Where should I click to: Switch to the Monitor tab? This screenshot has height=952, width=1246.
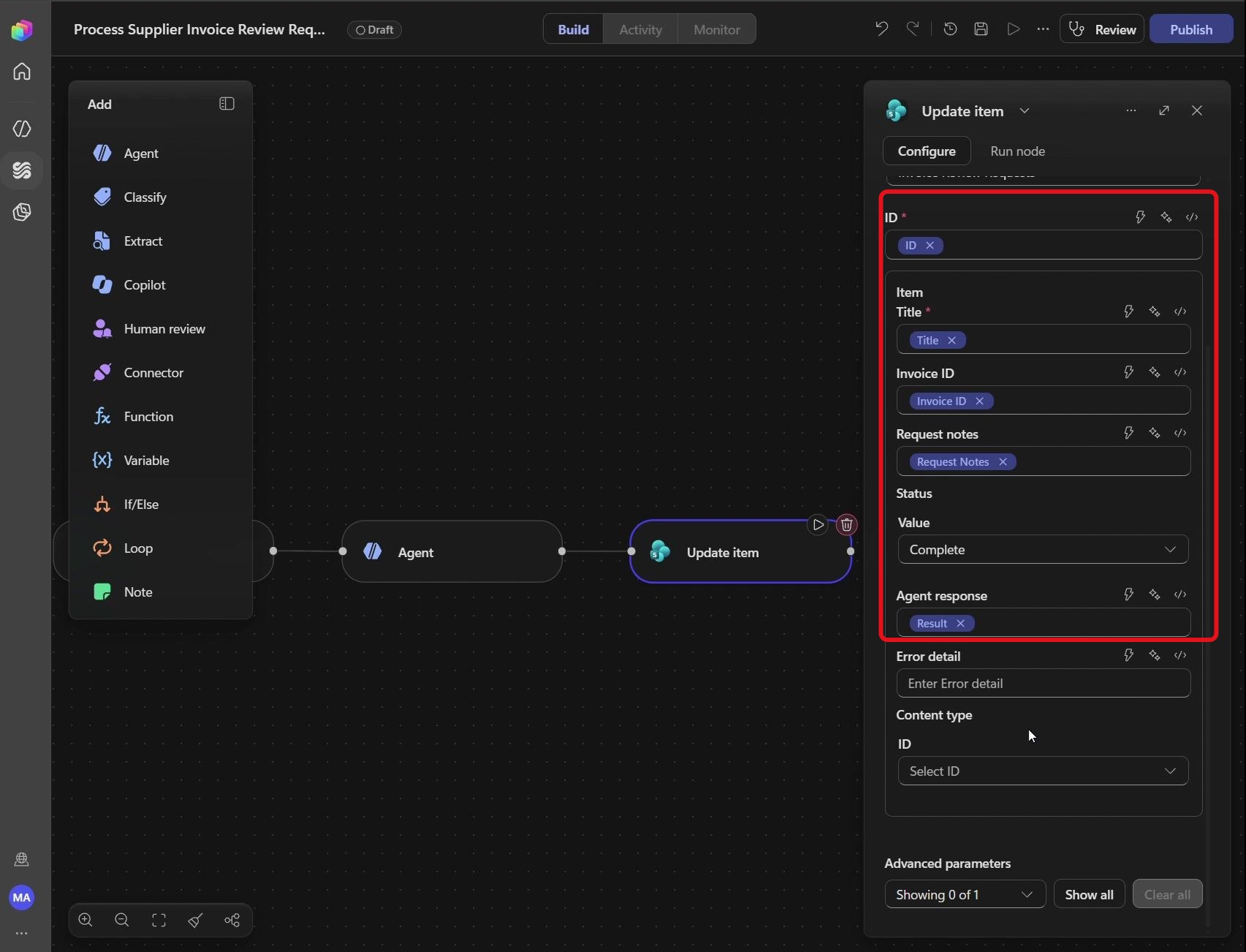coord(717,29)
